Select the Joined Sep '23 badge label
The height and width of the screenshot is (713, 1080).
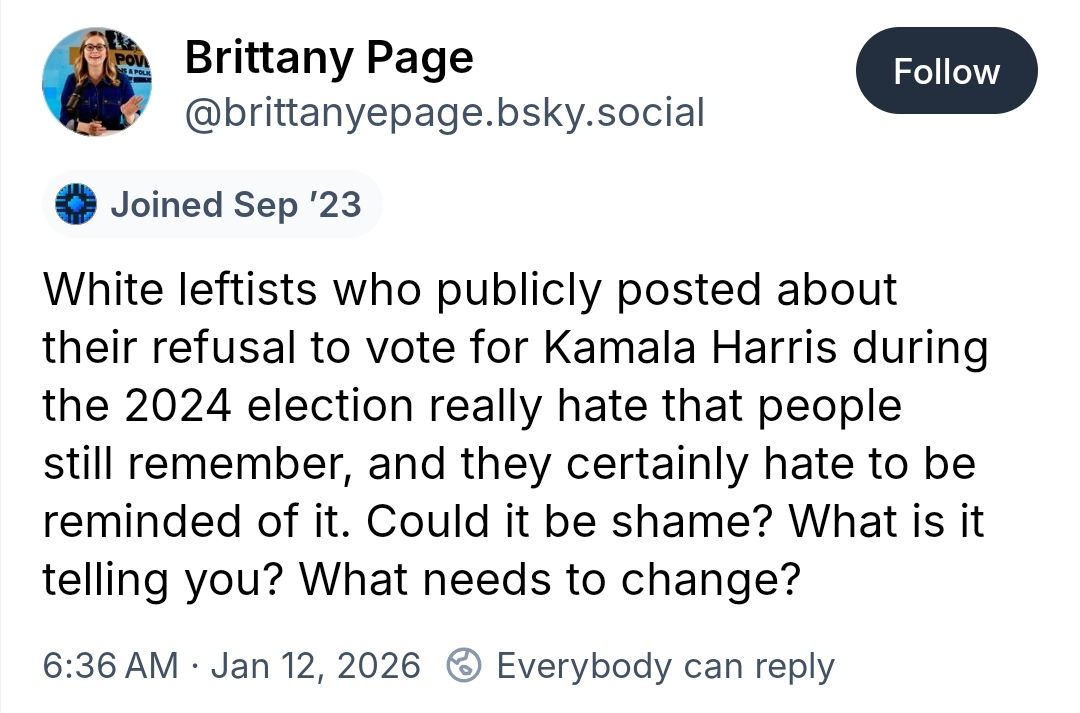tap(235, 204)
